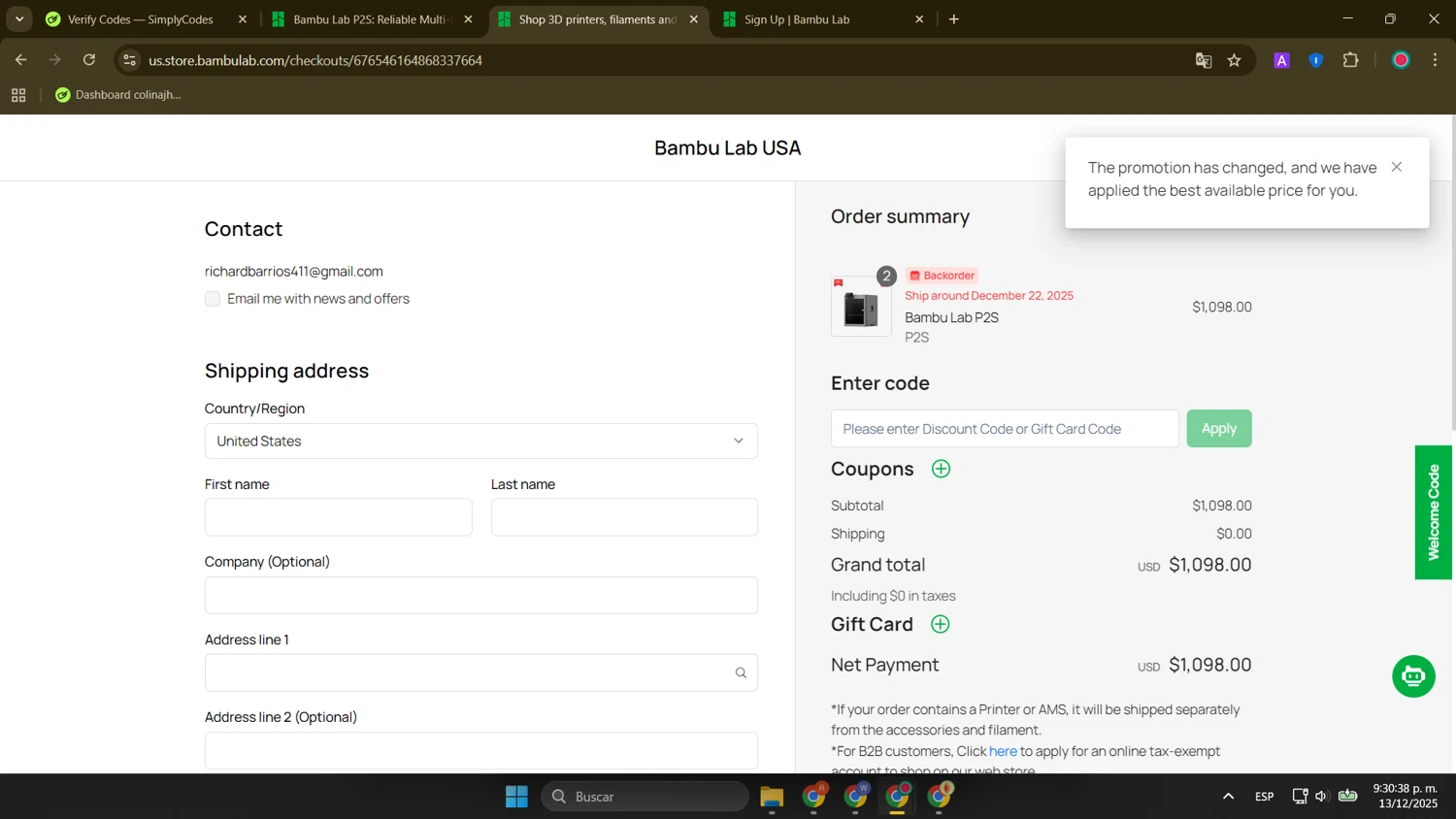Open the Dashboard colinajh bookmark
The height and width of the screenshot is (819, 1456).
point(118,95)
